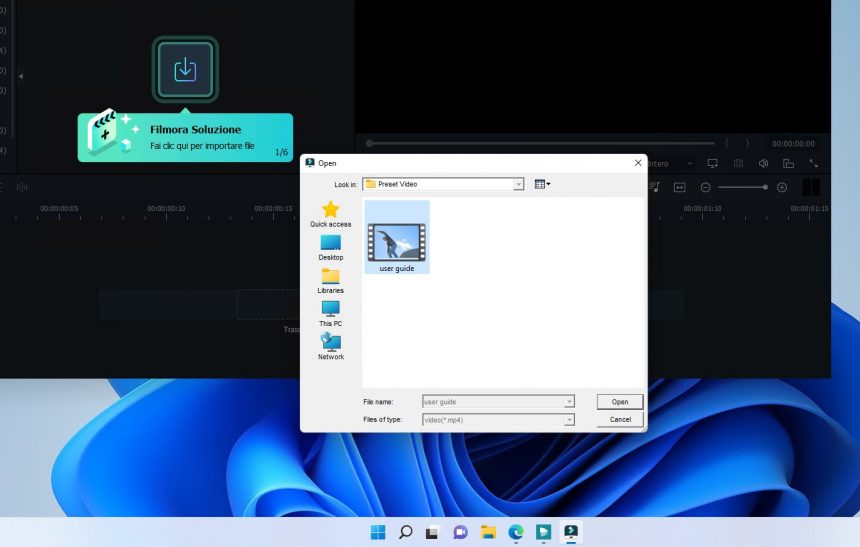The image size is (860, 547).
Task: Close the Open file dialog
Action: click(x=638, y=163)
